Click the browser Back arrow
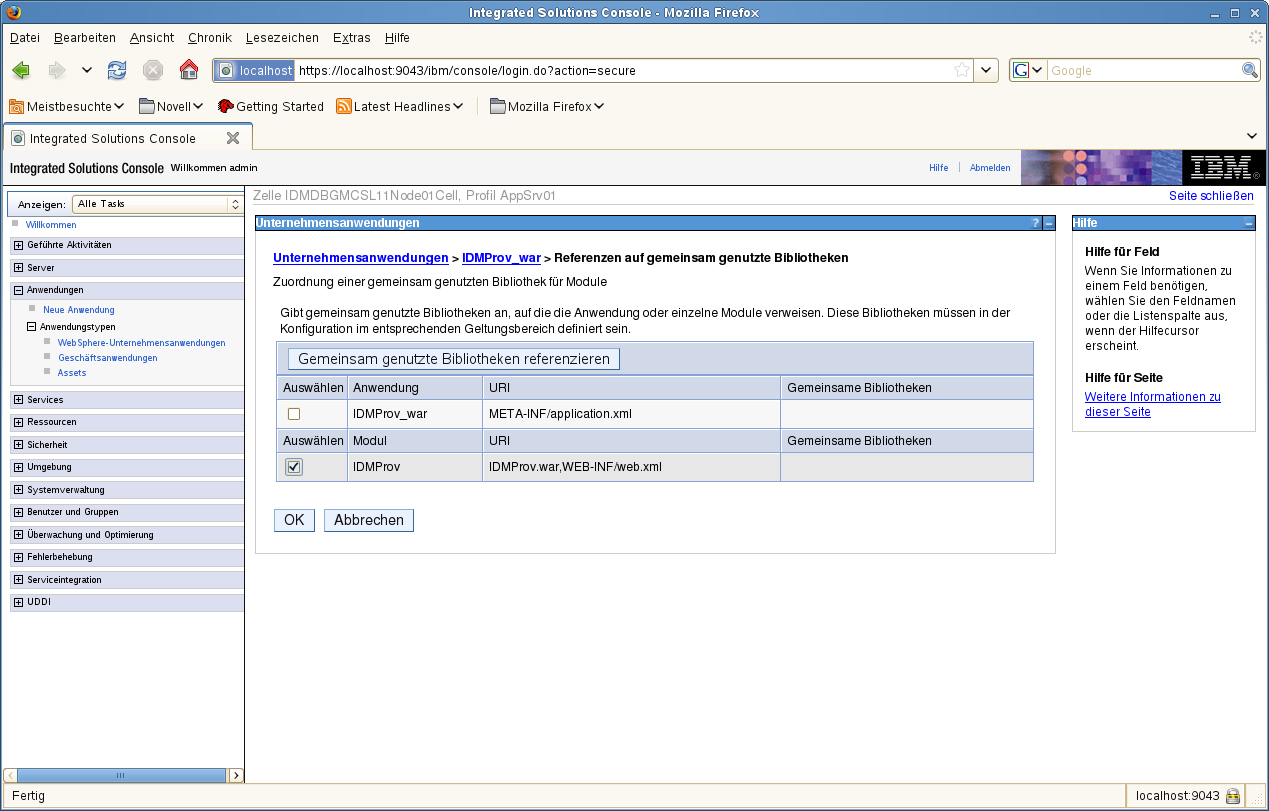Image resolution: width=1269 pixels, height=811 pixels. tap(21, 70)
